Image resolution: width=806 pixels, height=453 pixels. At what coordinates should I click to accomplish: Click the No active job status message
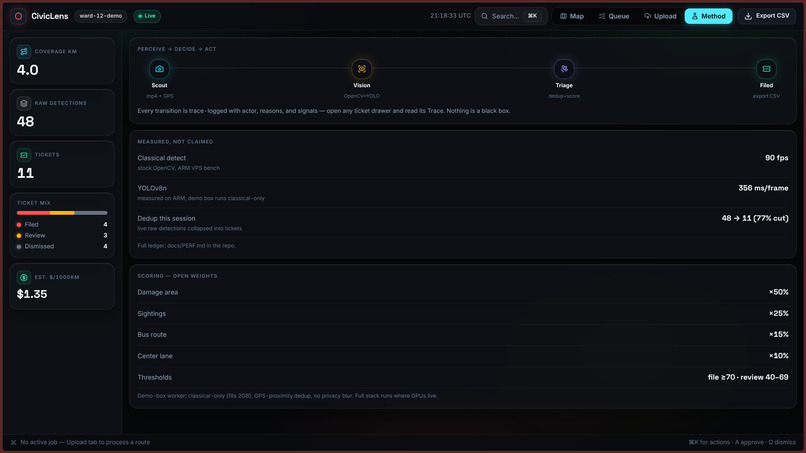(85, 442)
